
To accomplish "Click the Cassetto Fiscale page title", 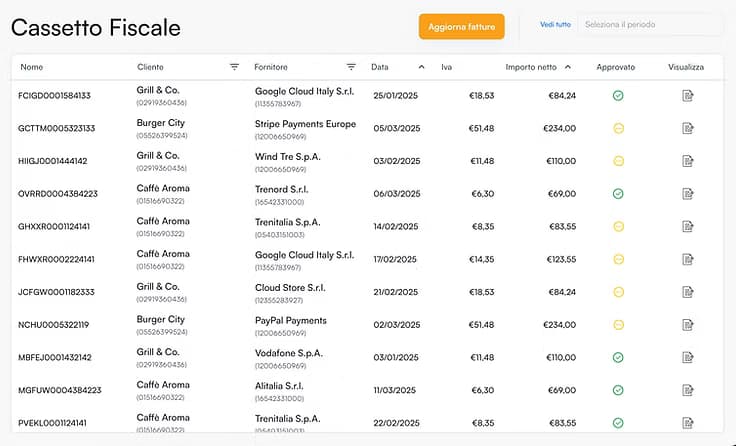I will point(96,27).
